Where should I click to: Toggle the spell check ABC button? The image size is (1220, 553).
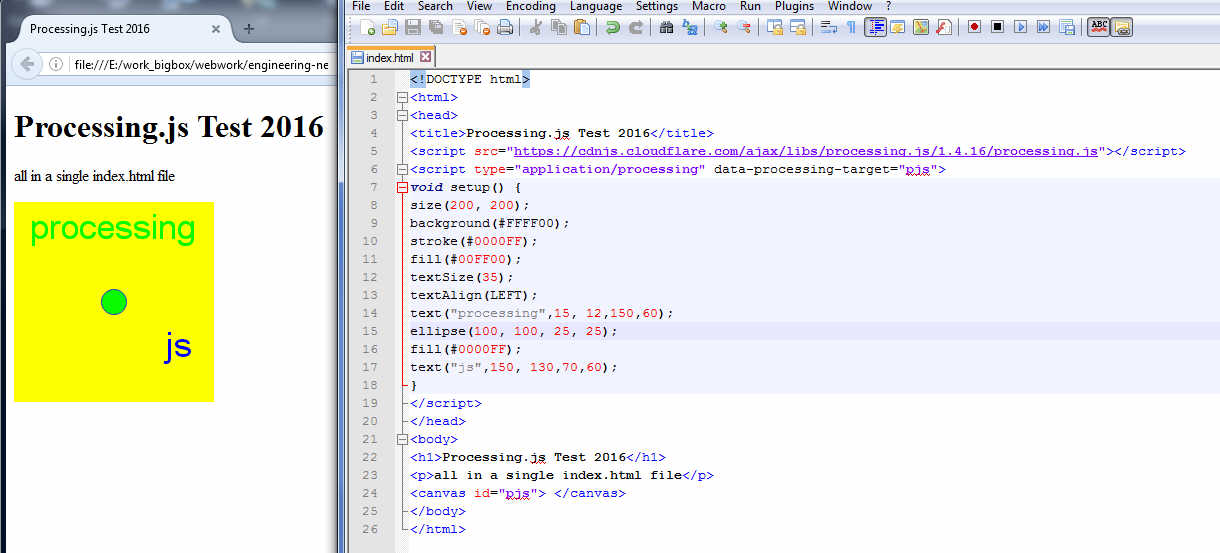[x=1099, y=27]
